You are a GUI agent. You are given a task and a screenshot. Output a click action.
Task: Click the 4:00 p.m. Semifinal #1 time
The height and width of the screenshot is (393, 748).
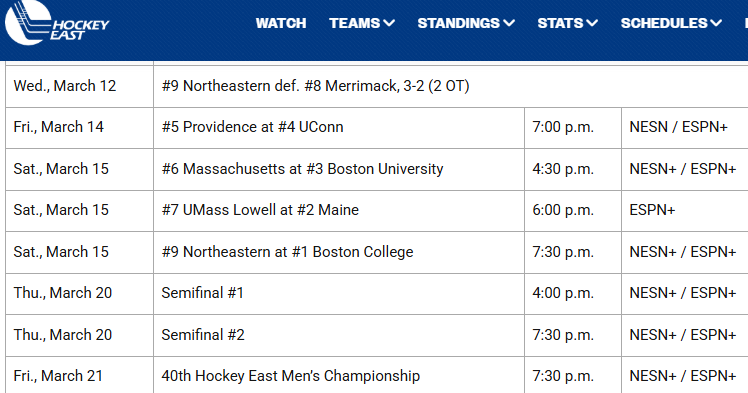[563, 293]
